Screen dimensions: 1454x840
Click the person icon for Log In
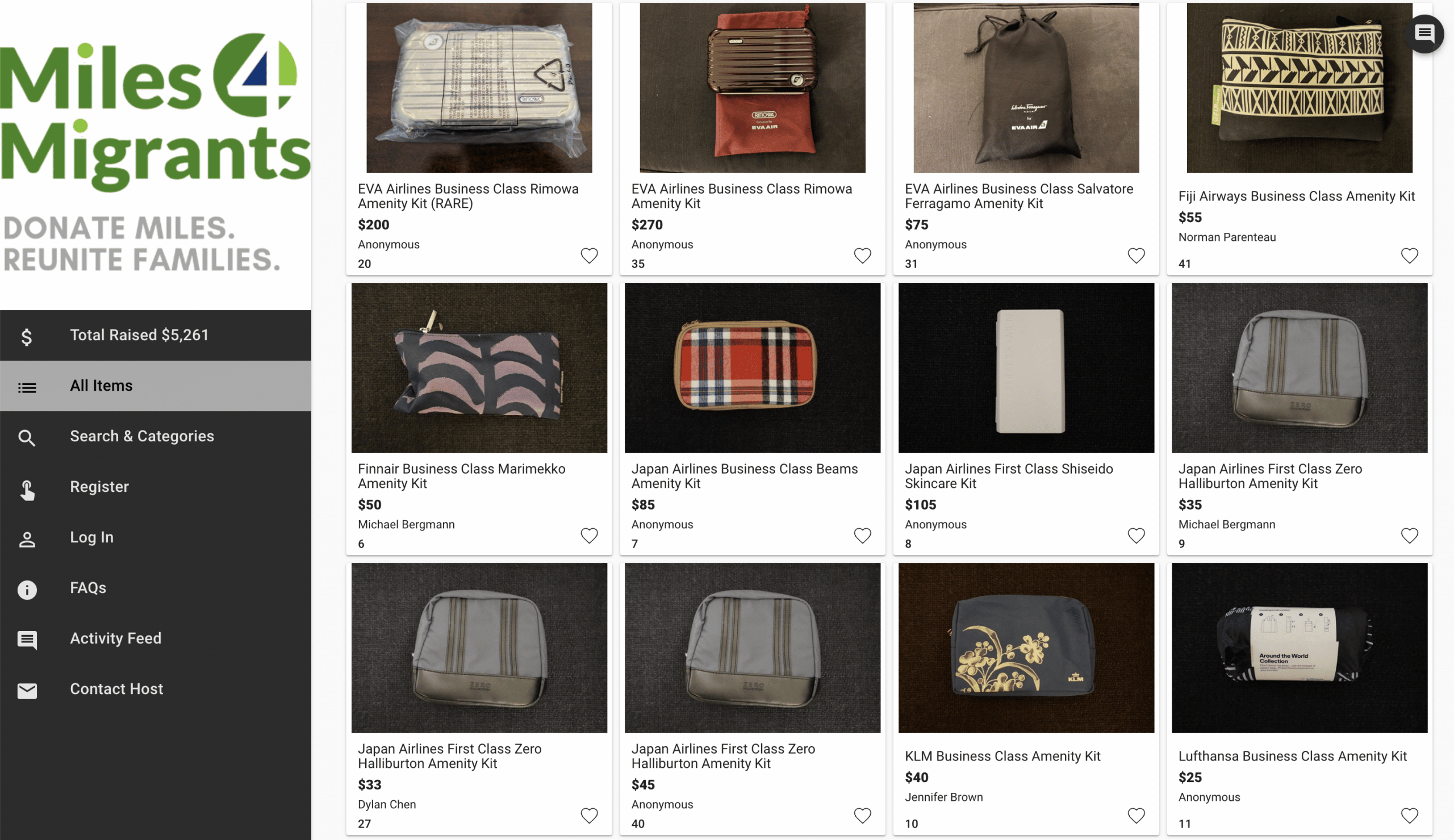pos(27,539)
